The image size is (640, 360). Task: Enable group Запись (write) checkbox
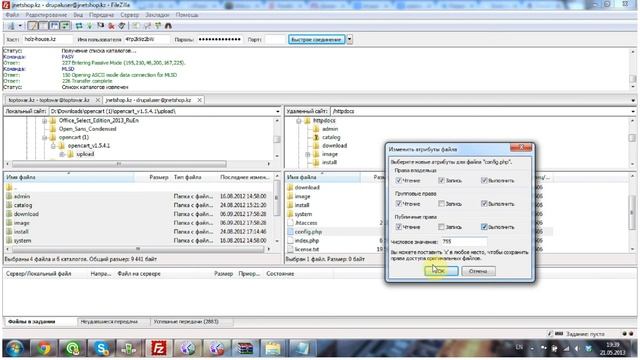point(441,203)
